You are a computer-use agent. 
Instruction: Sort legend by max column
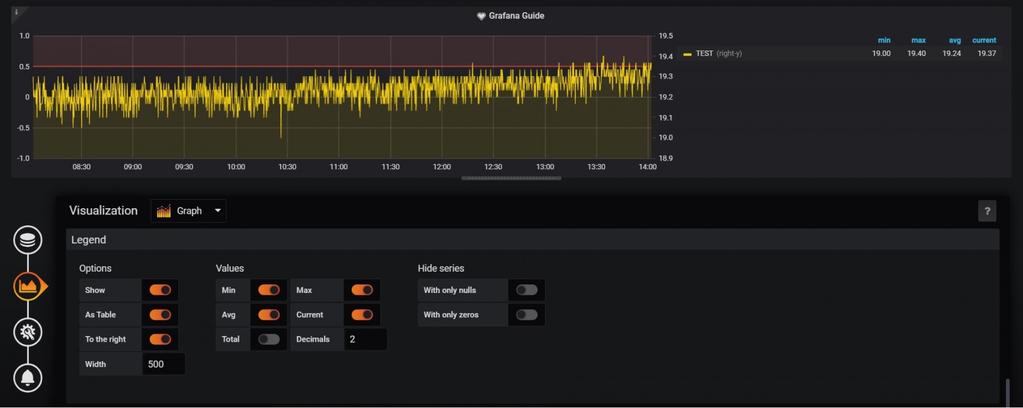pos(918,40)
